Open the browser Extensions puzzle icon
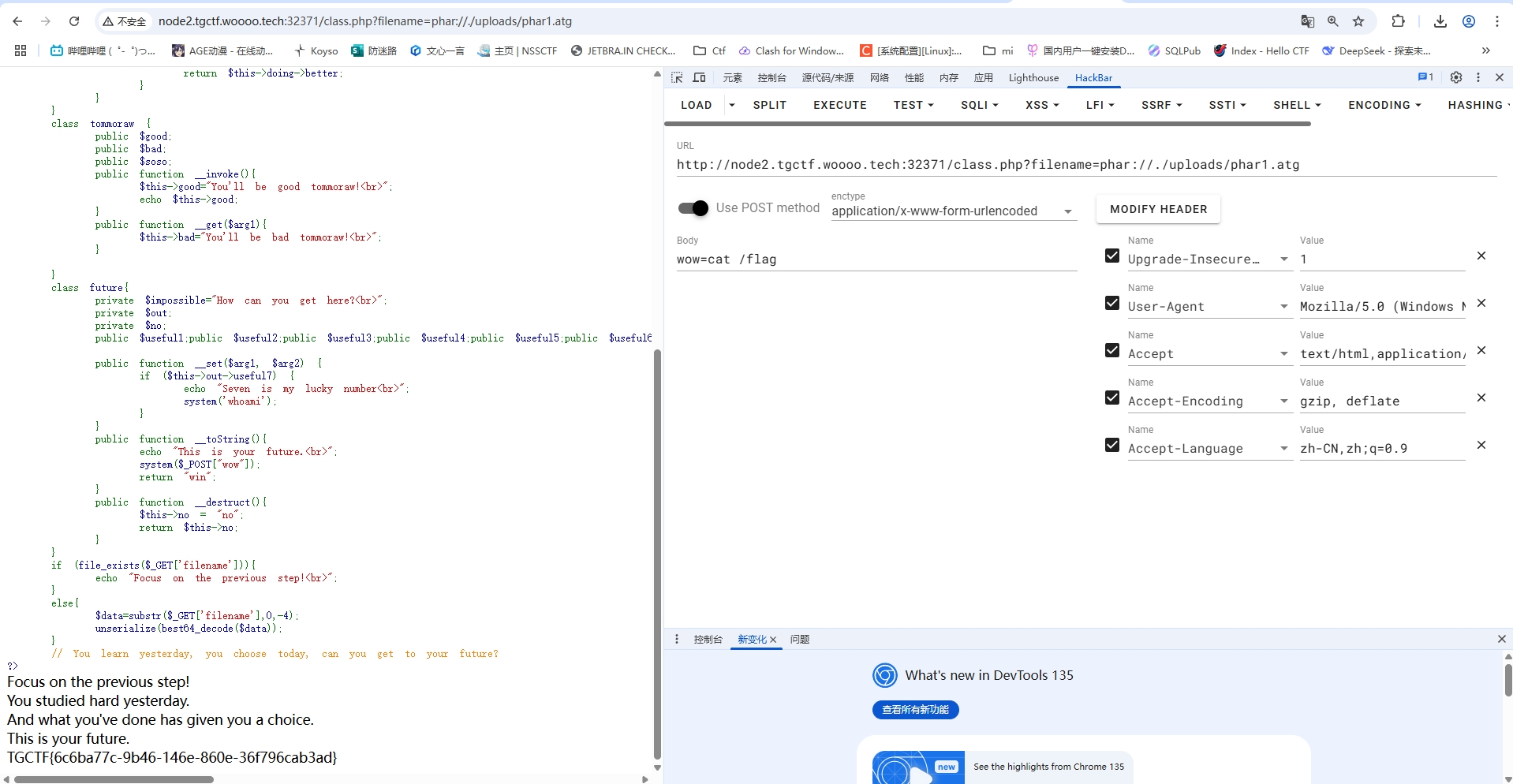The image size is (1513, 784). [x=1398, y=21]
